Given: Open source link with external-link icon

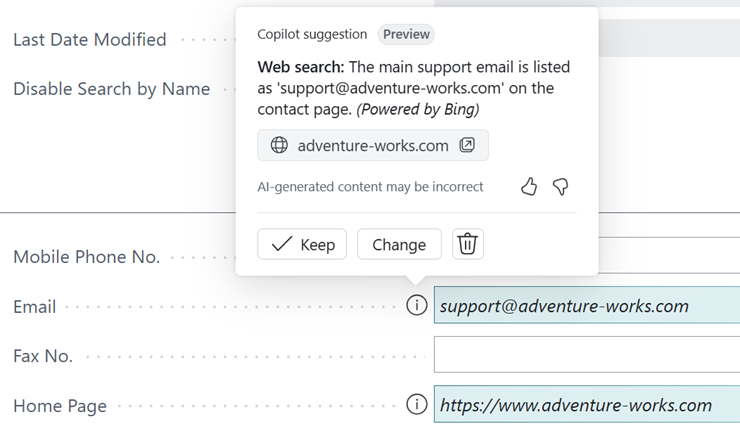Looking at the screenshot, I should (467, 145).
